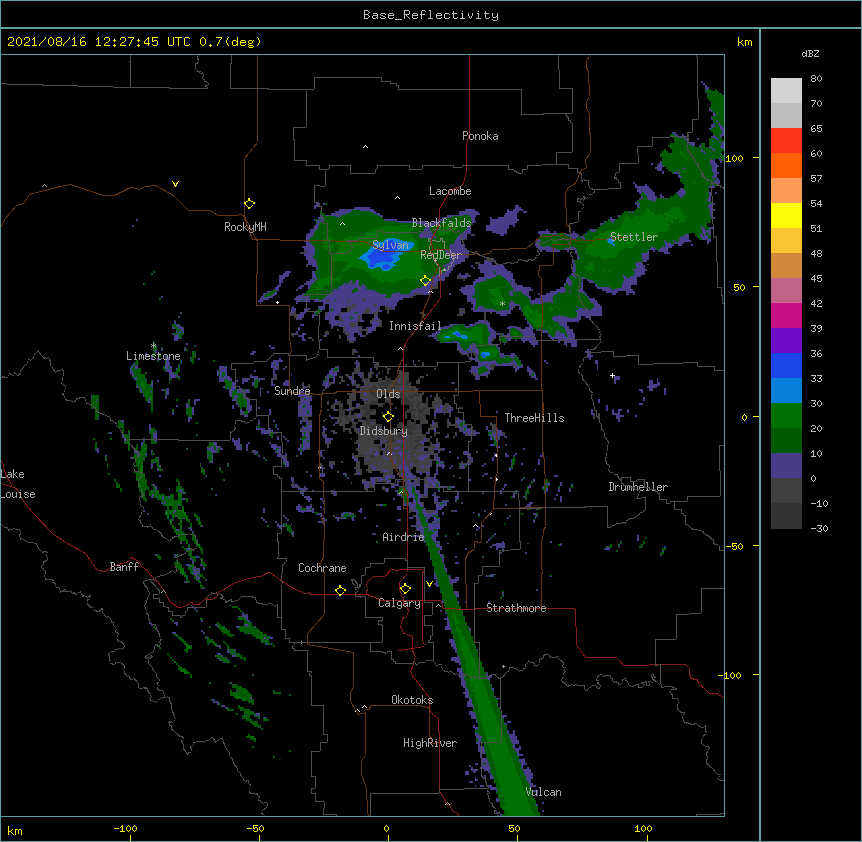Click the Lacombe label
The image size is (862, 842).
click(450, 191)
